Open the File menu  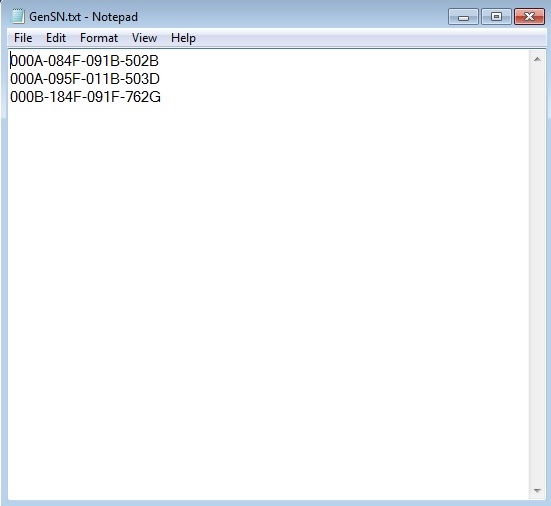click(x=23, y=38)
